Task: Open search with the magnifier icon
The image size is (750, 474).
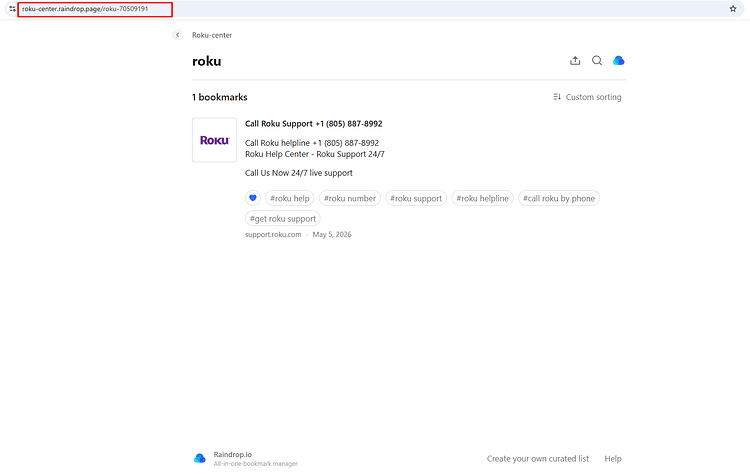Action: [597, 61]
